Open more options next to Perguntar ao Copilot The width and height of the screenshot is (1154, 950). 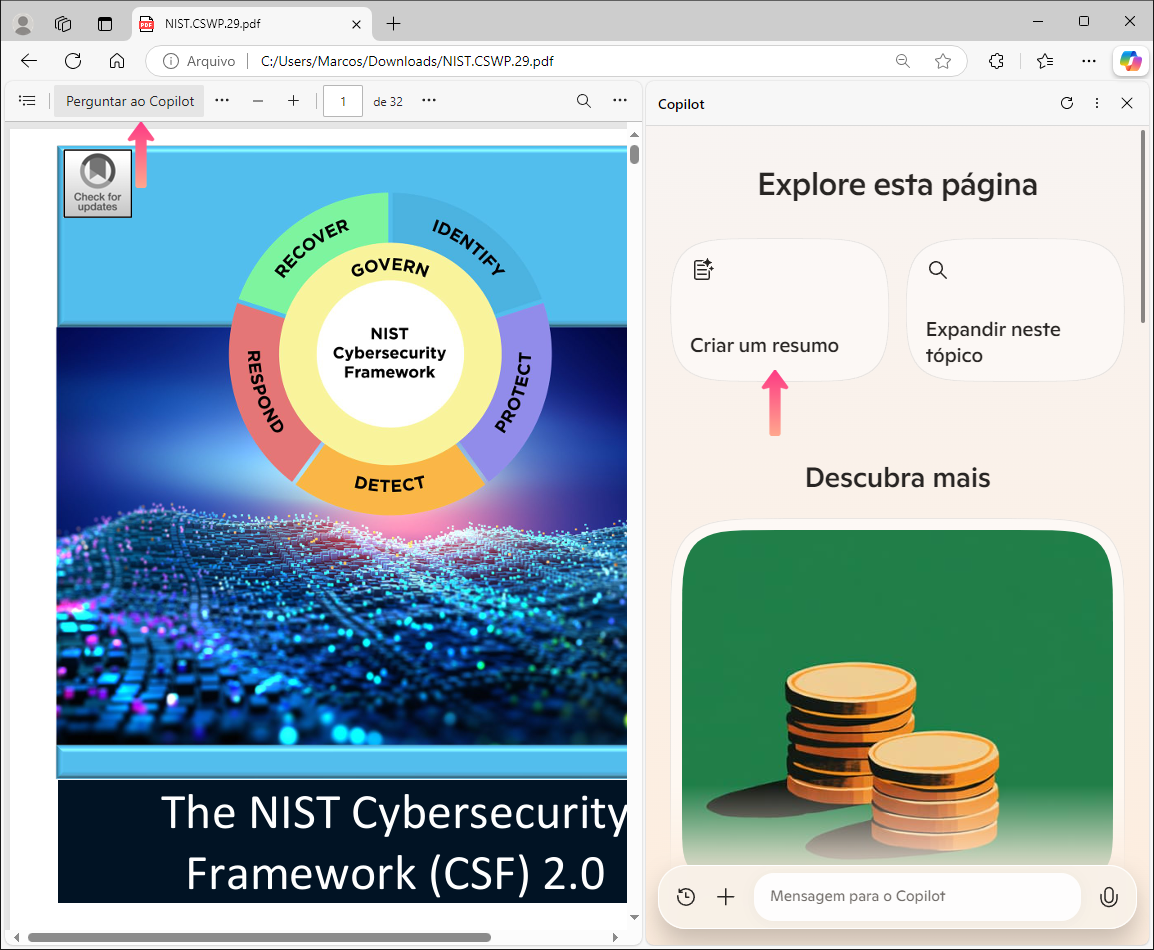[222, 101]
